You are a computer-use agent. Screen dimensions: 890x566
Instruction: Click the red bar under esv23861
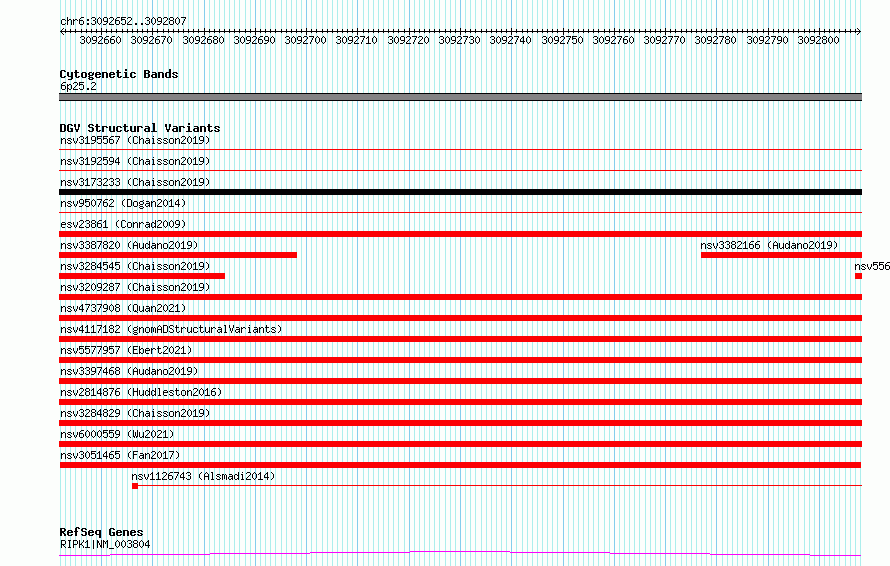tap(460, 234)
